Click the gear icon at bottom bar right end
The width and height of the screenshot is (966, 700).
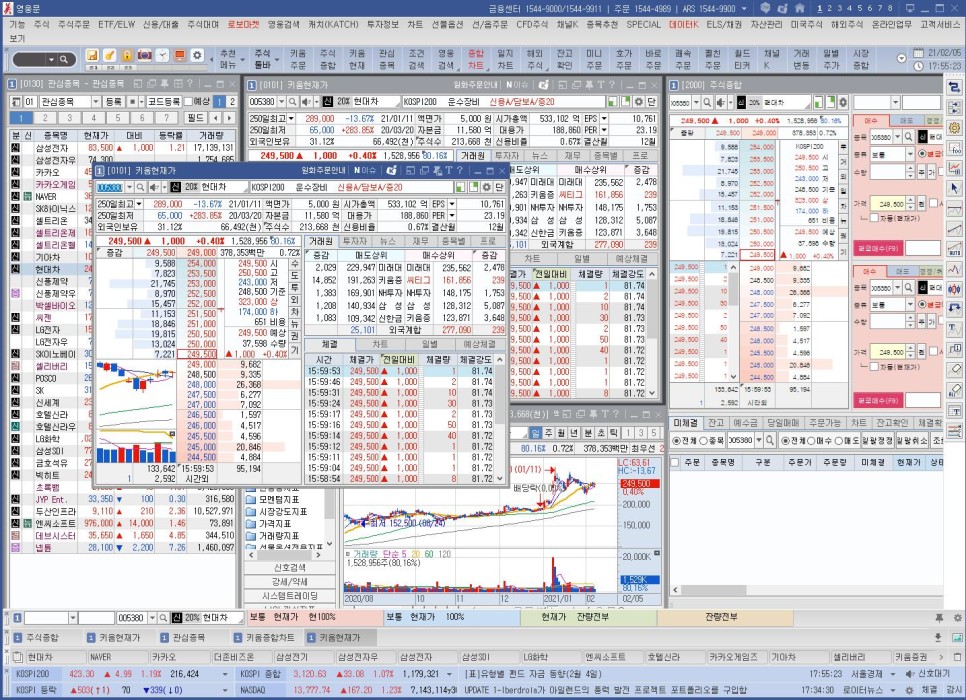point(958,617)
